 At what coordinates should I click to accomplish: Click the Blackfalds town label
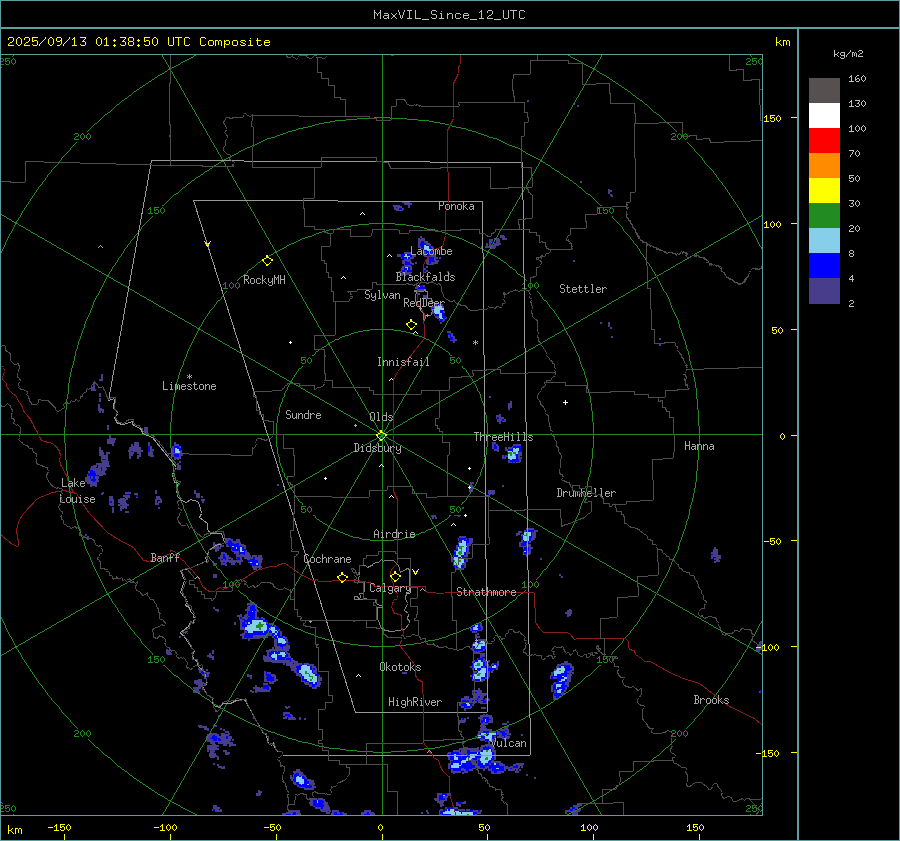[x=425, y=277]
